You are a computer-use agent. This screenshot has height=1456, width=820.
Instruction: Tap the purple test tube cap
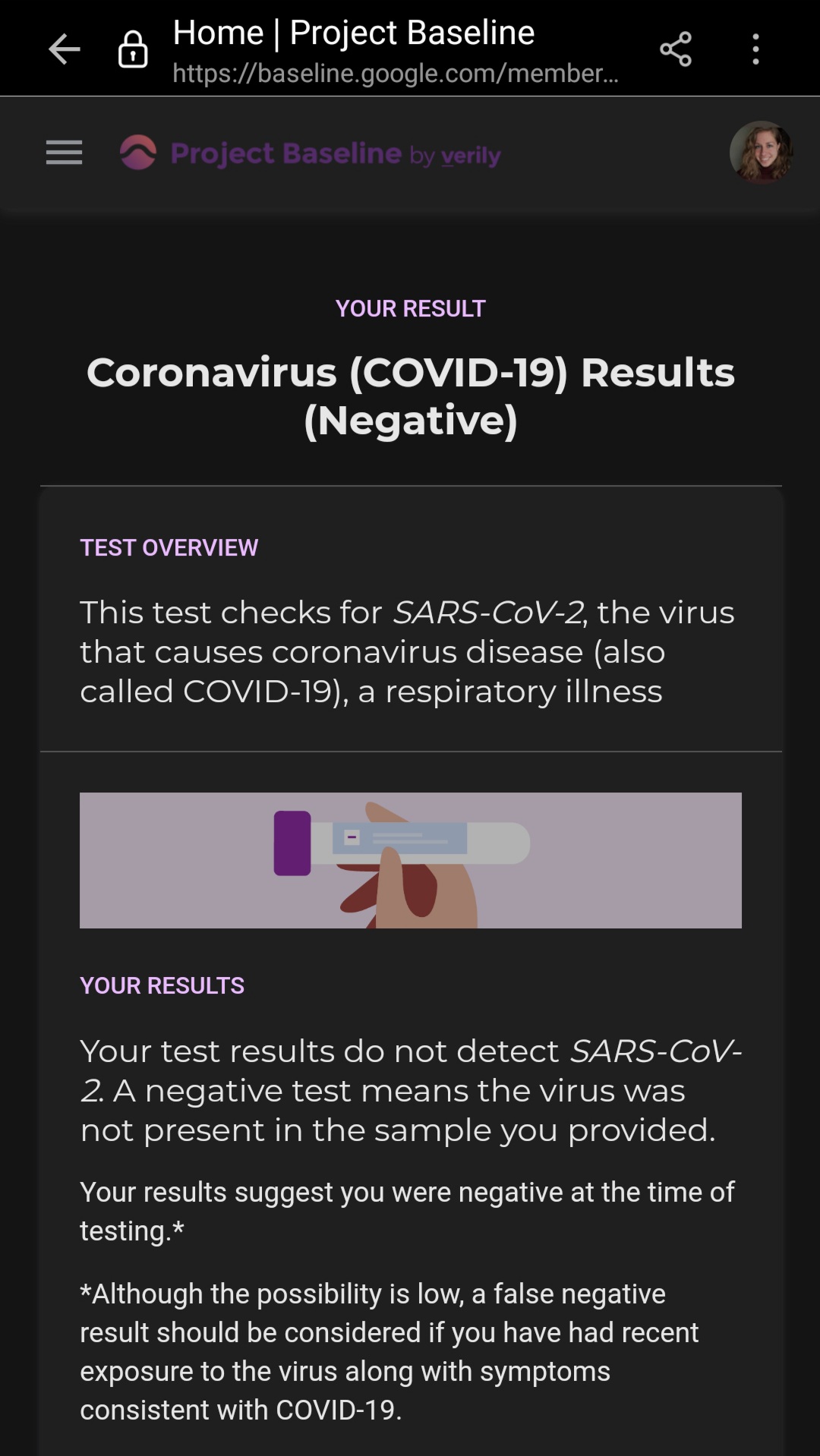pos(292,843)
